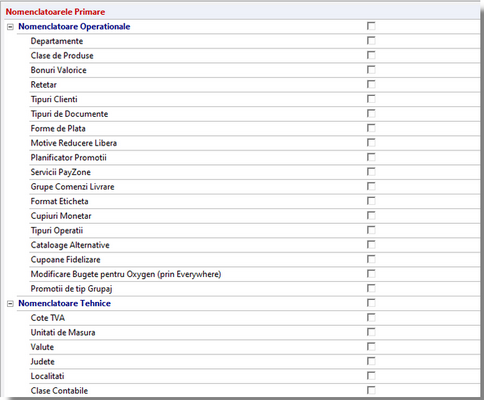The image size is (484, 400).
Task: Select the Cupiuri Monetar label
Action: pyautogui.click(x=61, y=216)
